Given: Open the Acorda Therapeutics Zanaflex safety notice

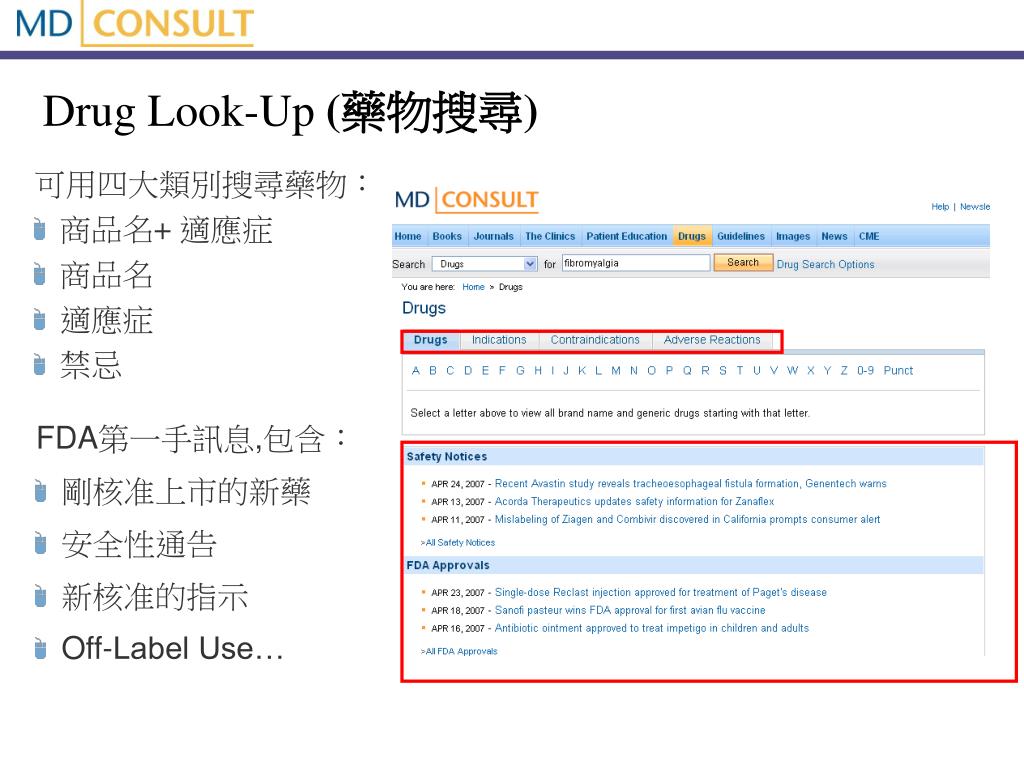Looking at the screenshot, I should pos(634,502).
